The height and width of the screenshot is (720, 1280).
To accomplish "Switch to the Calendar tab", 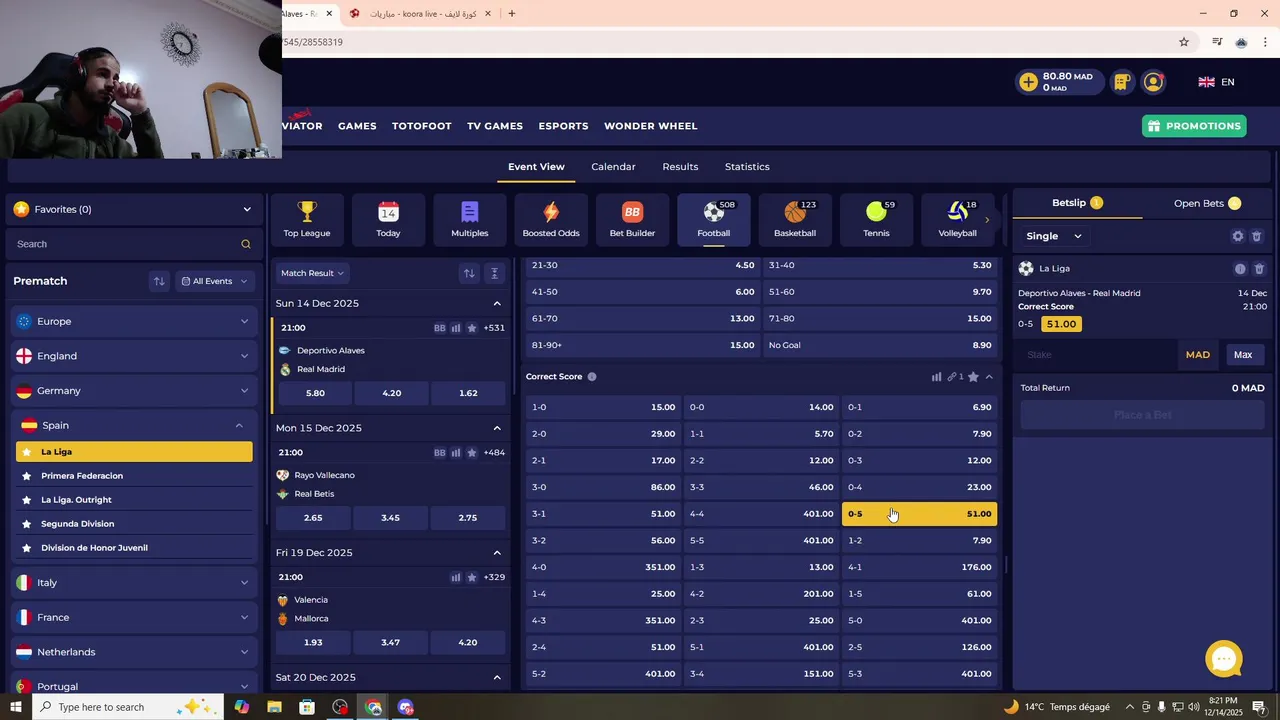I will (x=613, y=167).
